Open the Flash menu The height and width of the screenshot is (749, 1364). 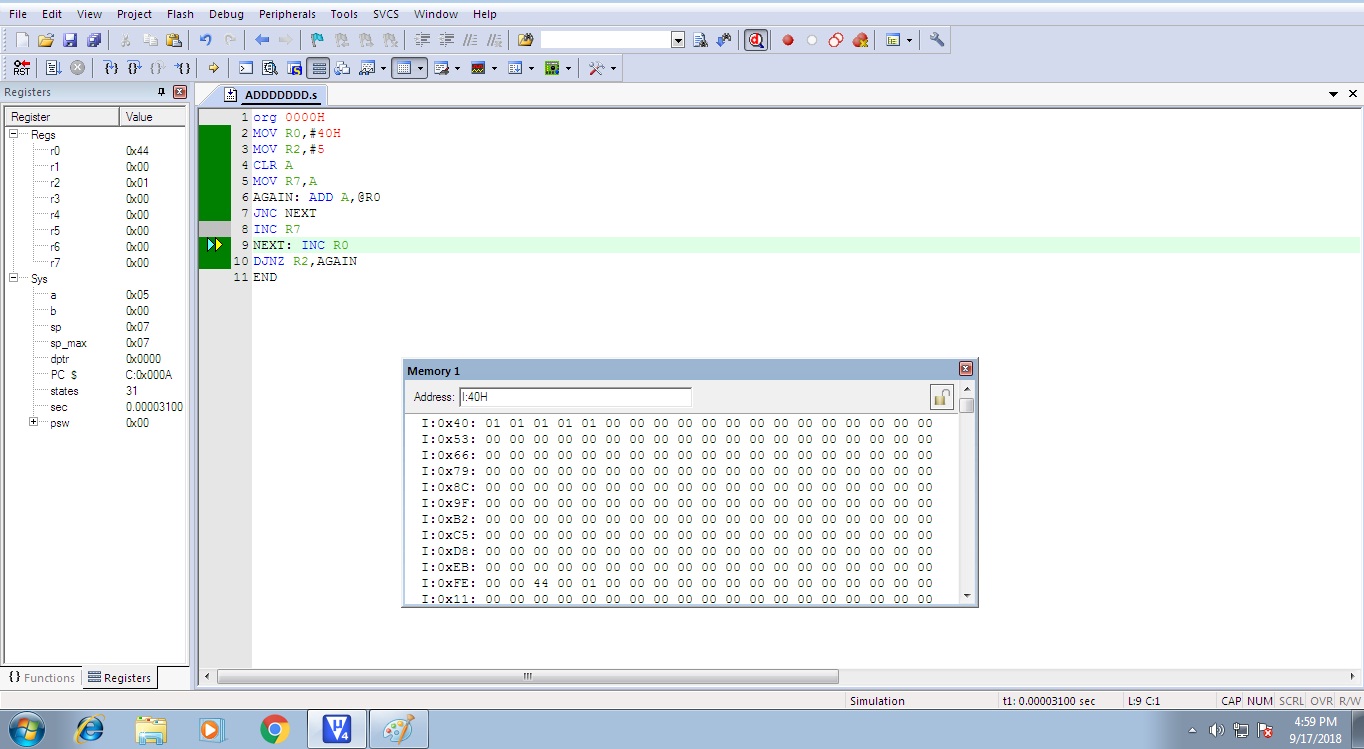click(181, 14)
